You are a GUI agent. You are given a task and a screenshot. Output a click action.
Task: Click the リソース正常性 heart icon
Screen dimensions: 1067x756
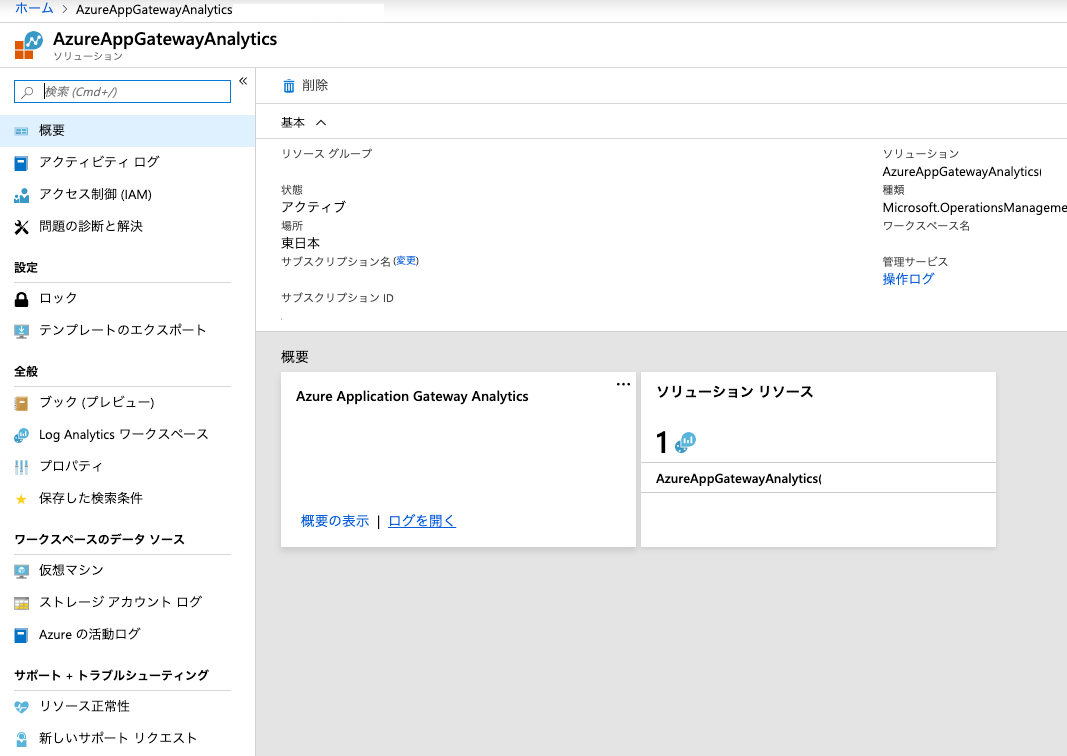pos(22,708)
